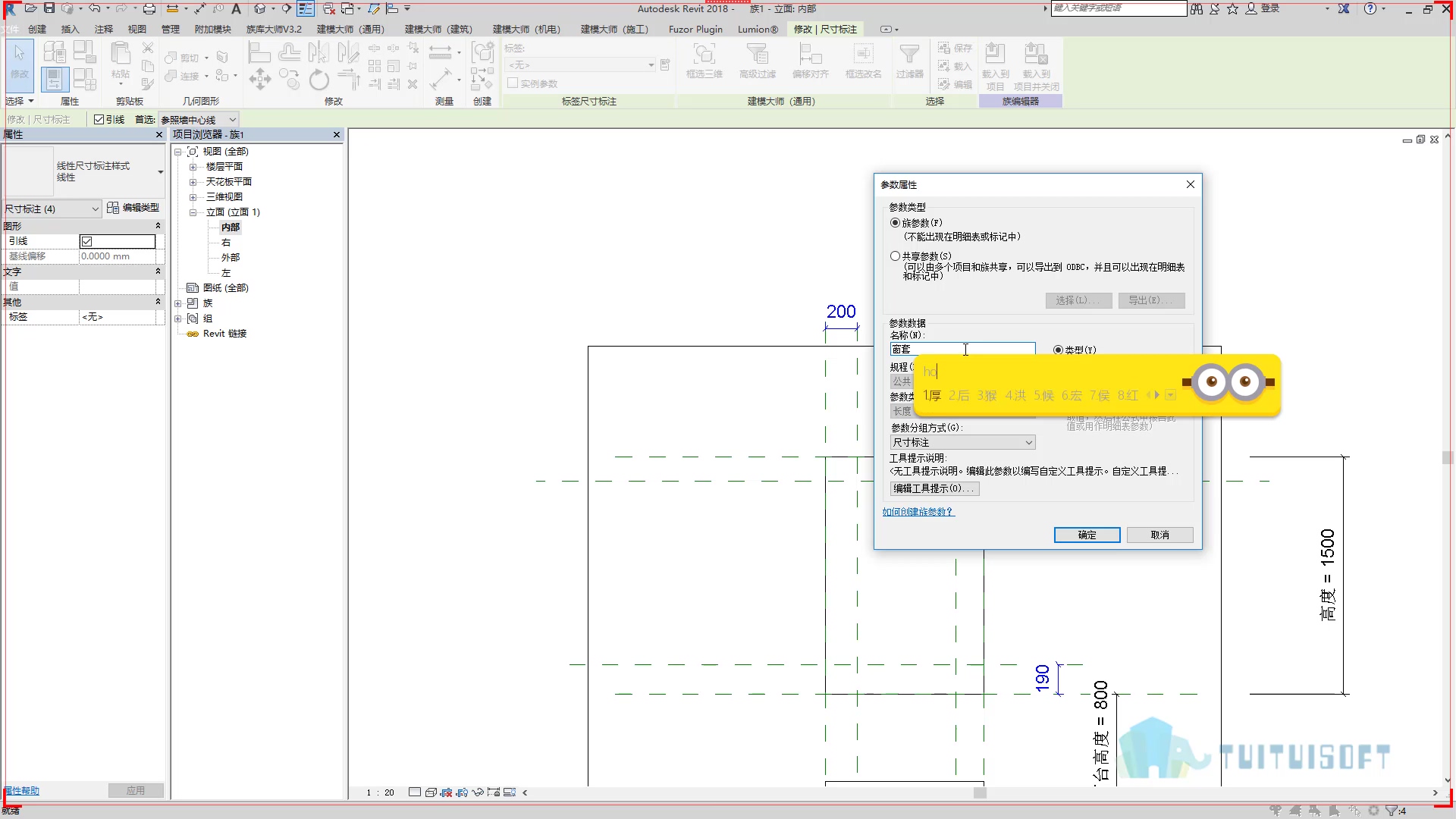Expand the 天花板平面 tree node
The width and height of the screenshot is (1456, 819).
193,182
